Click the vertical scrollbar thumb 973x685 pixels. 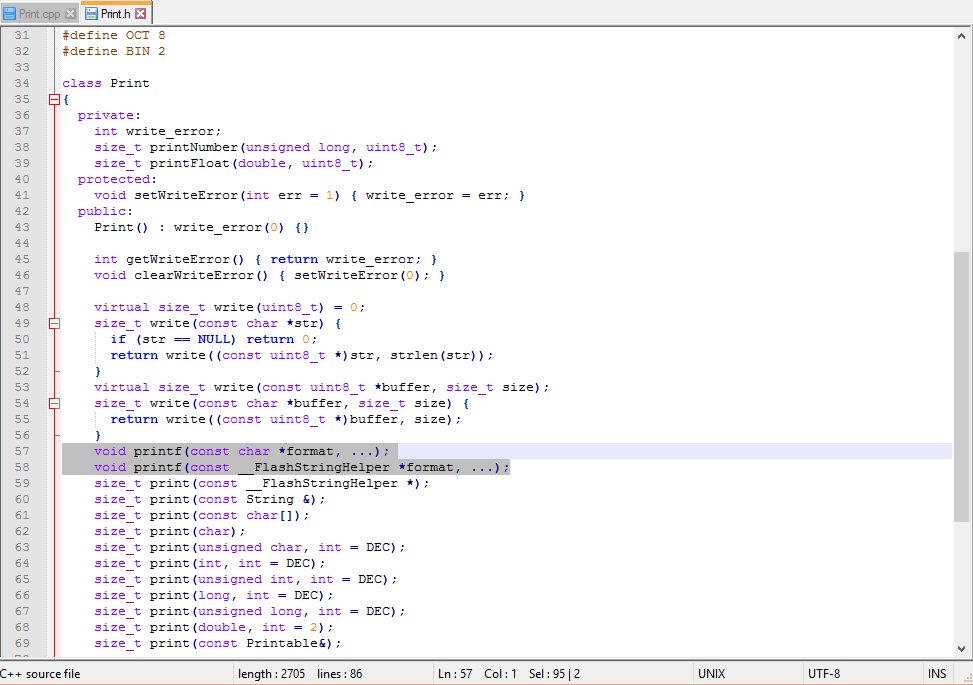tap(961, 387)
